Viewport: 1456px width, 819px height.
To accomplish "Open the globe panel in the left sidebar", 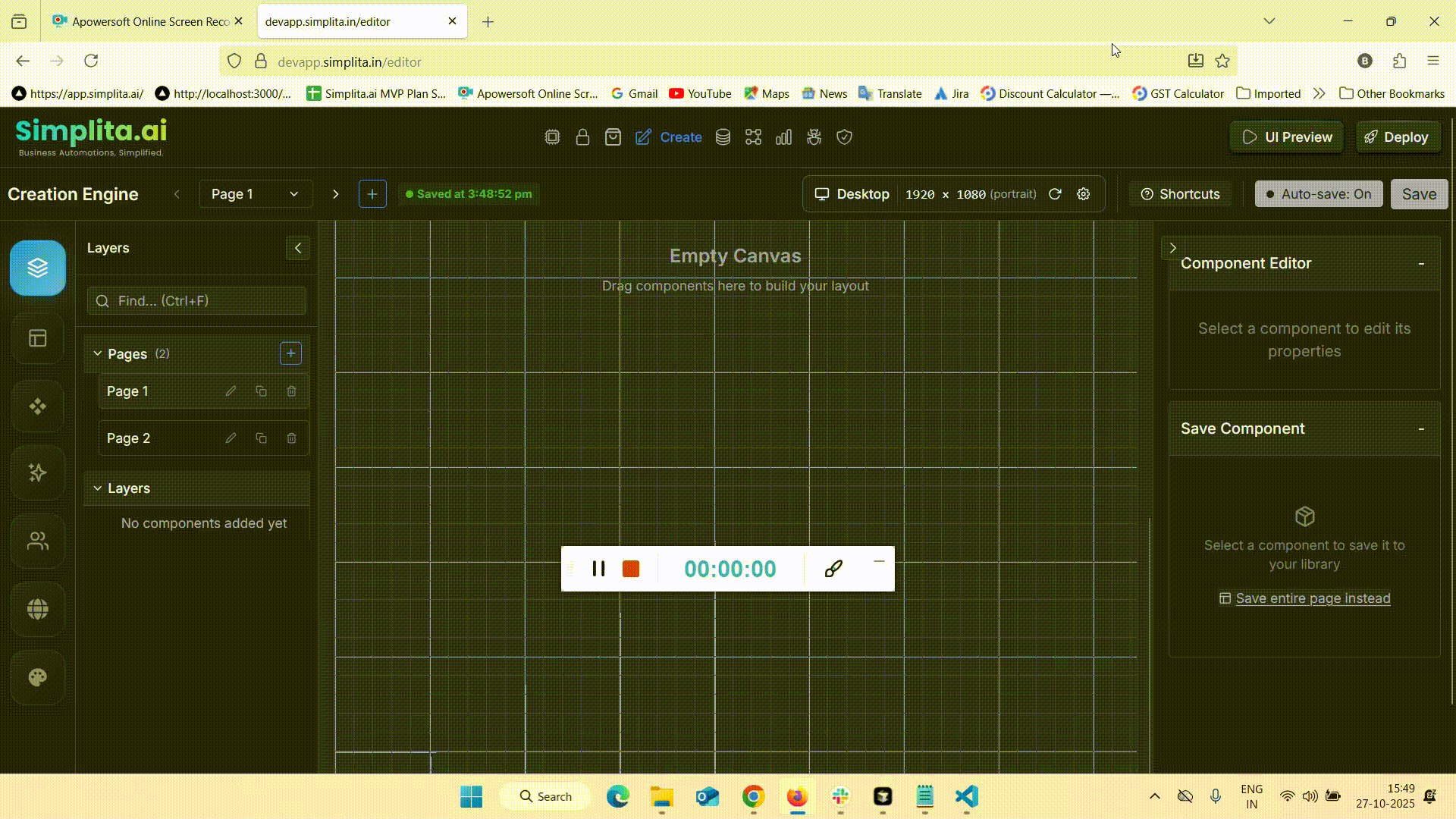I will click(37, 609).
